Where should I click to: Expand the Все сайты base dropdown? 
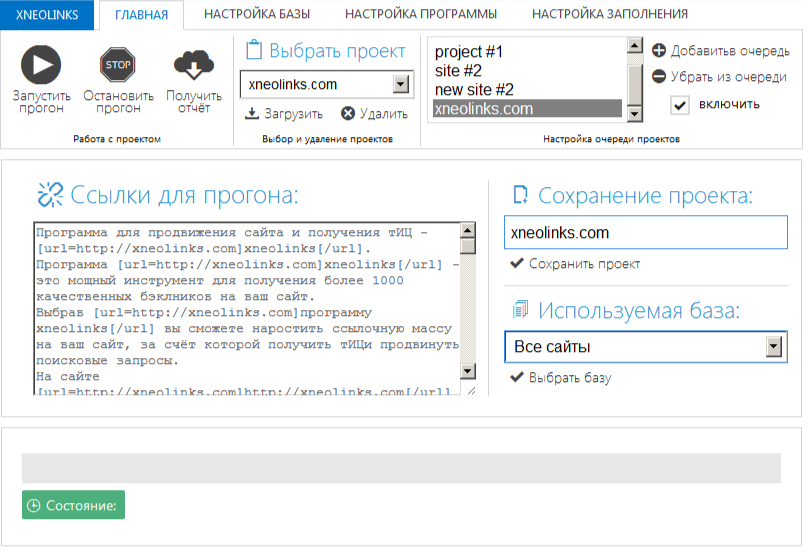tap(773, 347)
